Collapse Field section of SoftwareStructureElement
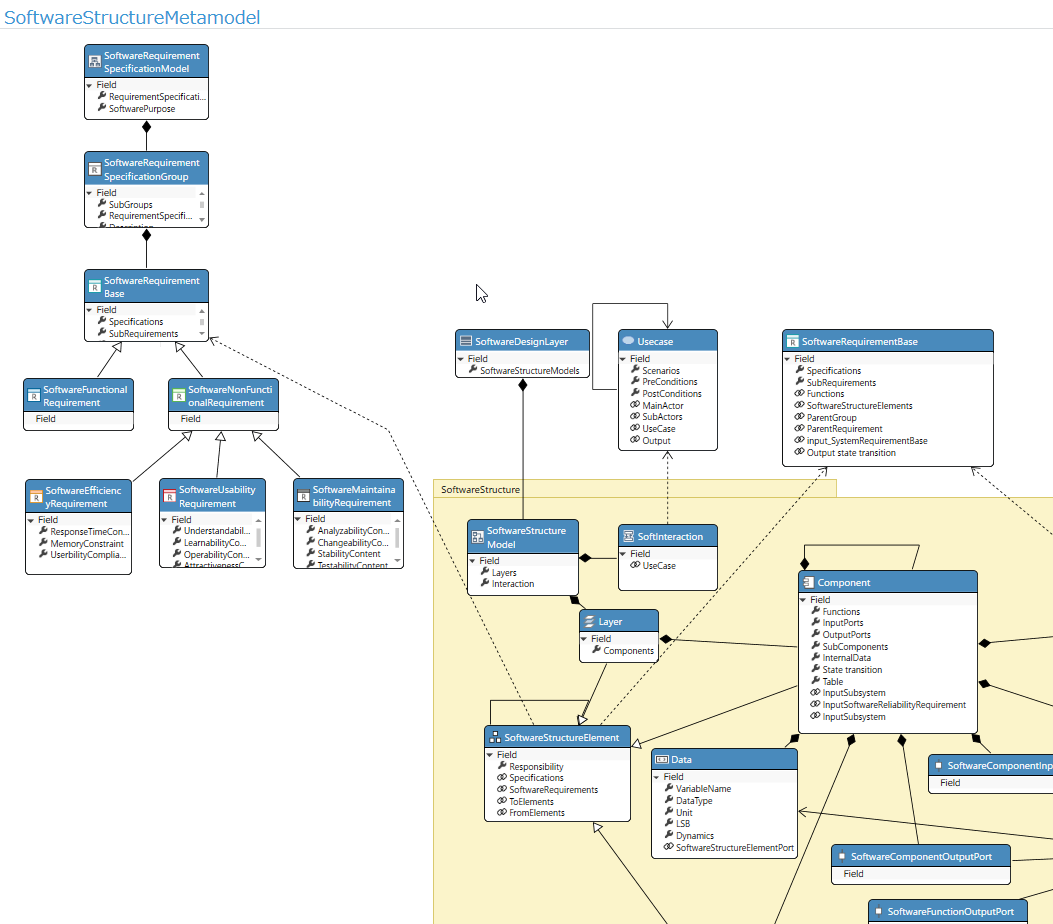The width and height of the screenshot is (1053, 924). coord(490,755)
